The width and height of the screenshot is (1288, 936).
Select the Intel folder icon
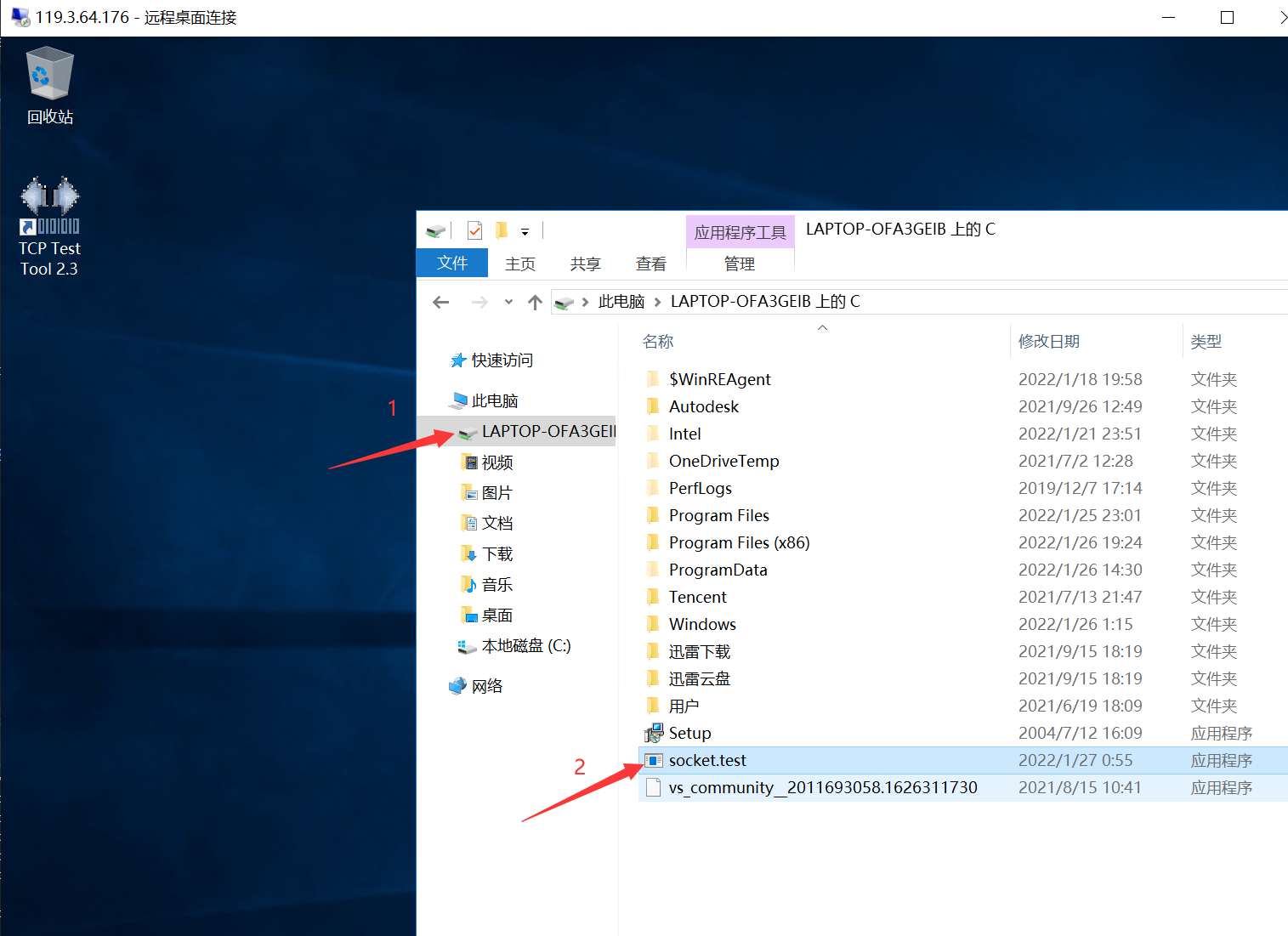653,434
